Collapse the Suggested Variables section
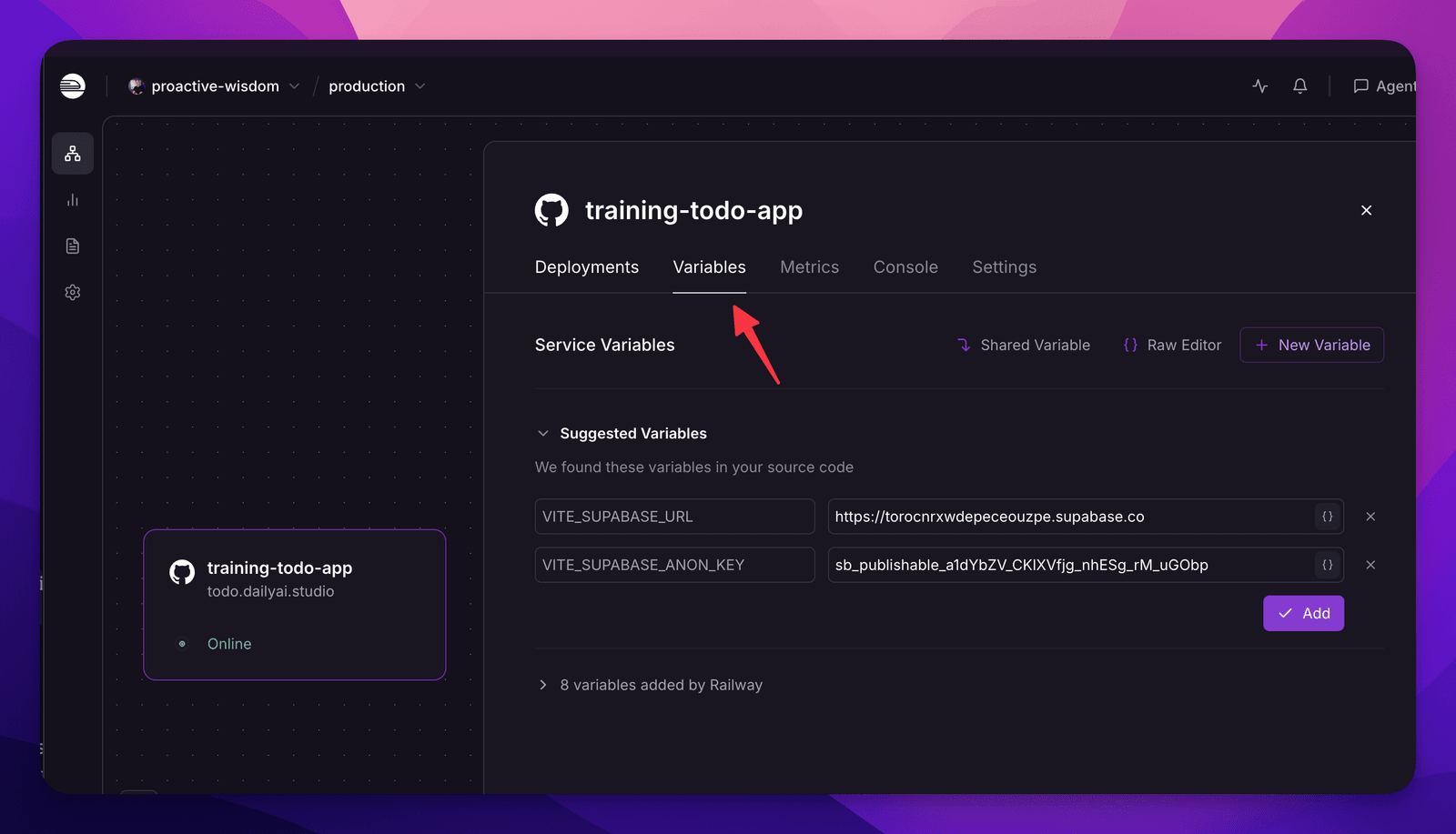The width and height of the screenshot is (1456, 834). pos(543,434)
